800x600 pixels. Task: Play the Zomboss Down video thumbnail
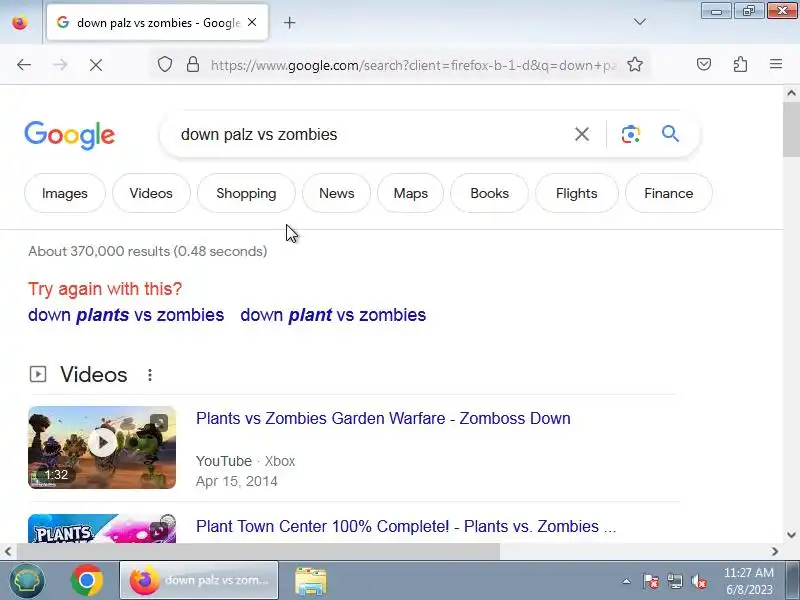102,447
